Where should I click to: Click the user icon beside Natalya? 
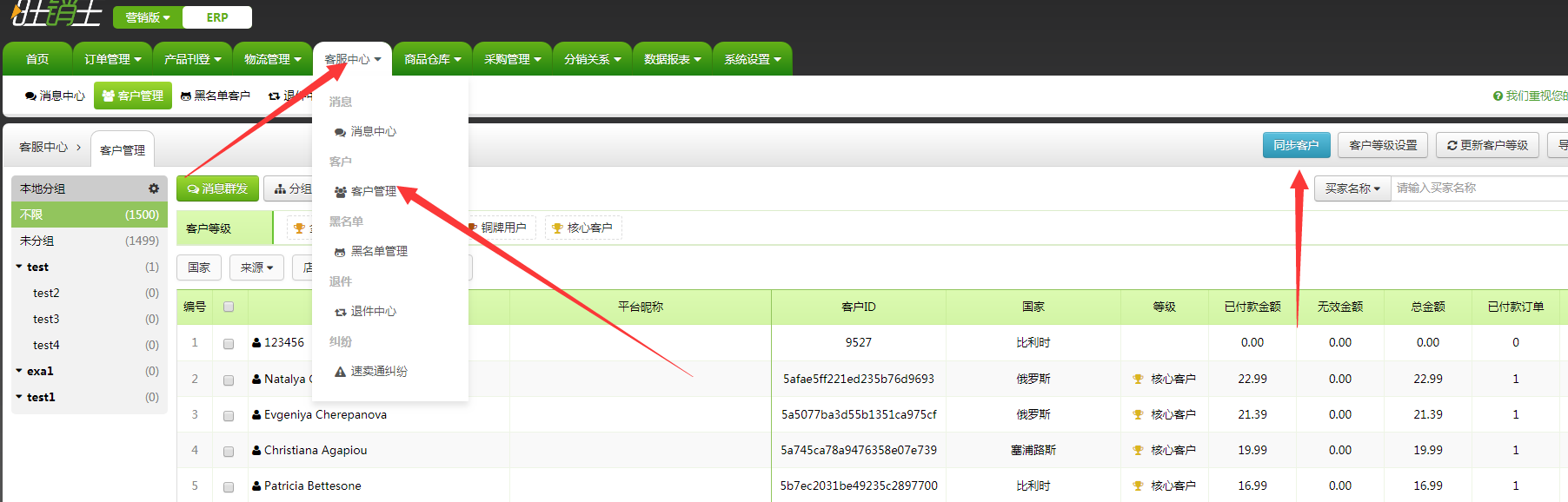point(256,380)
